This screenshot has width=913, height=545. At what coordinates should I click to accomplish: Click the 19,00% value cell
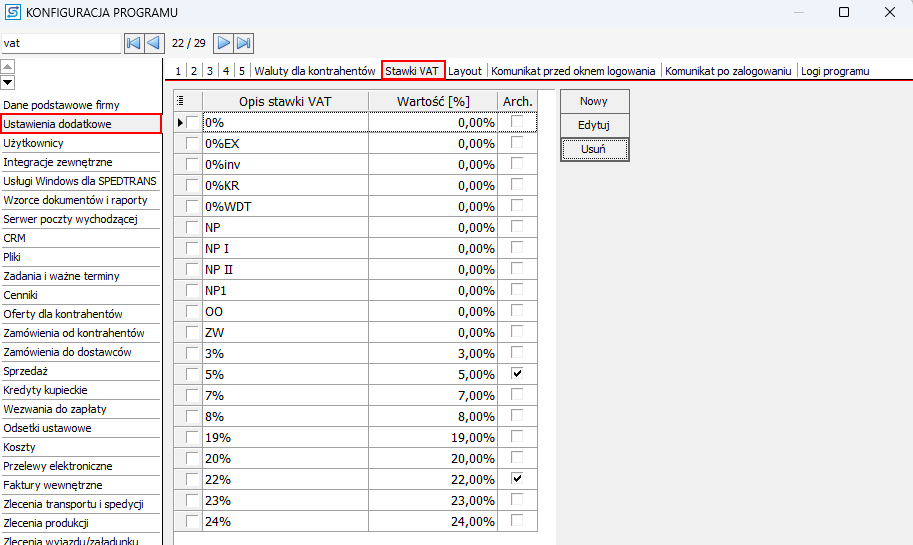(433, 437)
